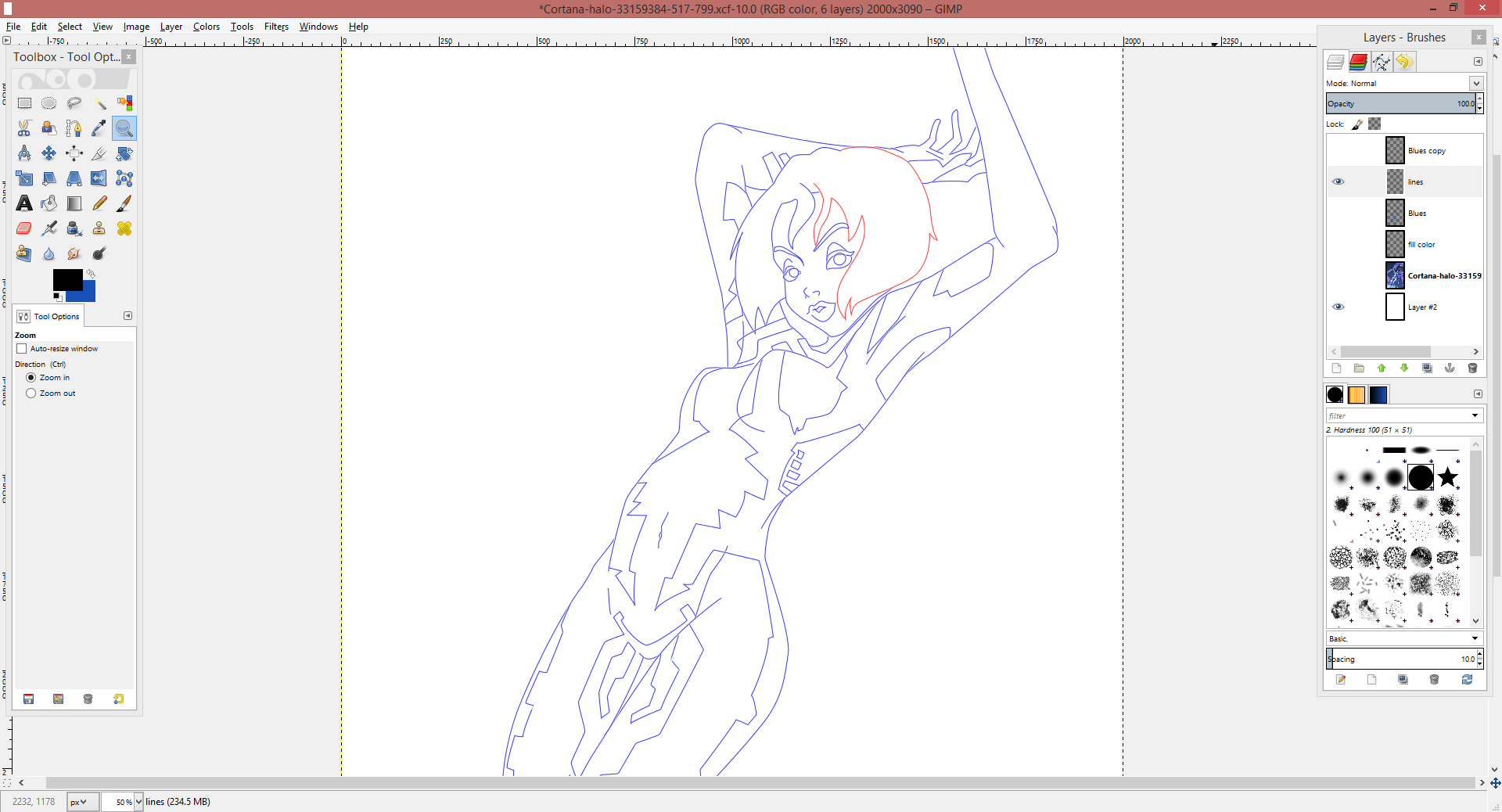Select the Color Picker eyedropper tool

click(99, 128)
